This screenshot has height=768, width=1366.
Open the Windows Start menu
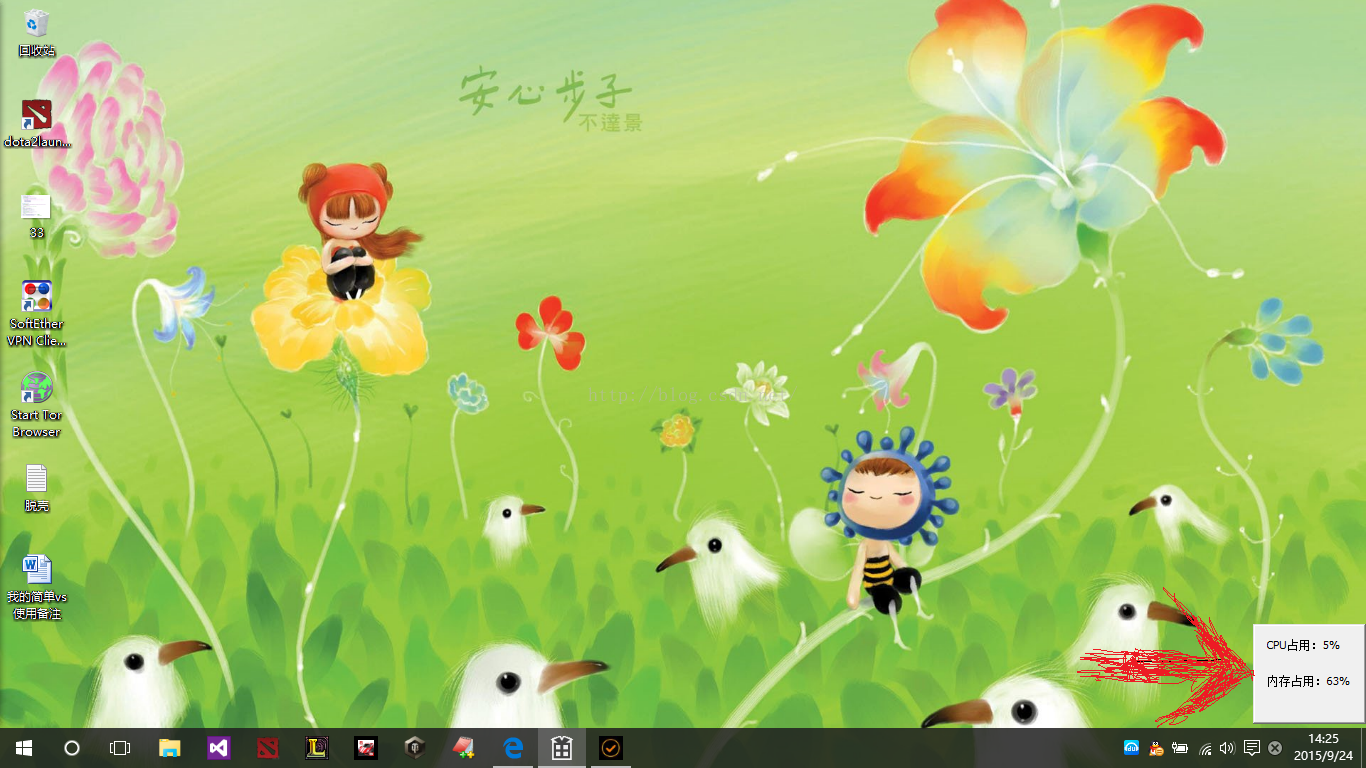24,748
